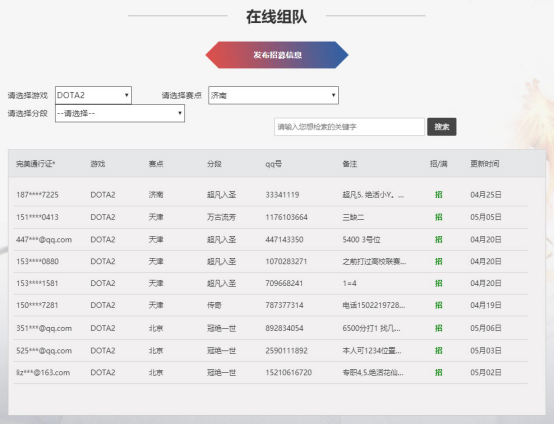Click the green 招 icon for 150****7281
The width and height of the screenshot is (554, 424).
point(438,305)
